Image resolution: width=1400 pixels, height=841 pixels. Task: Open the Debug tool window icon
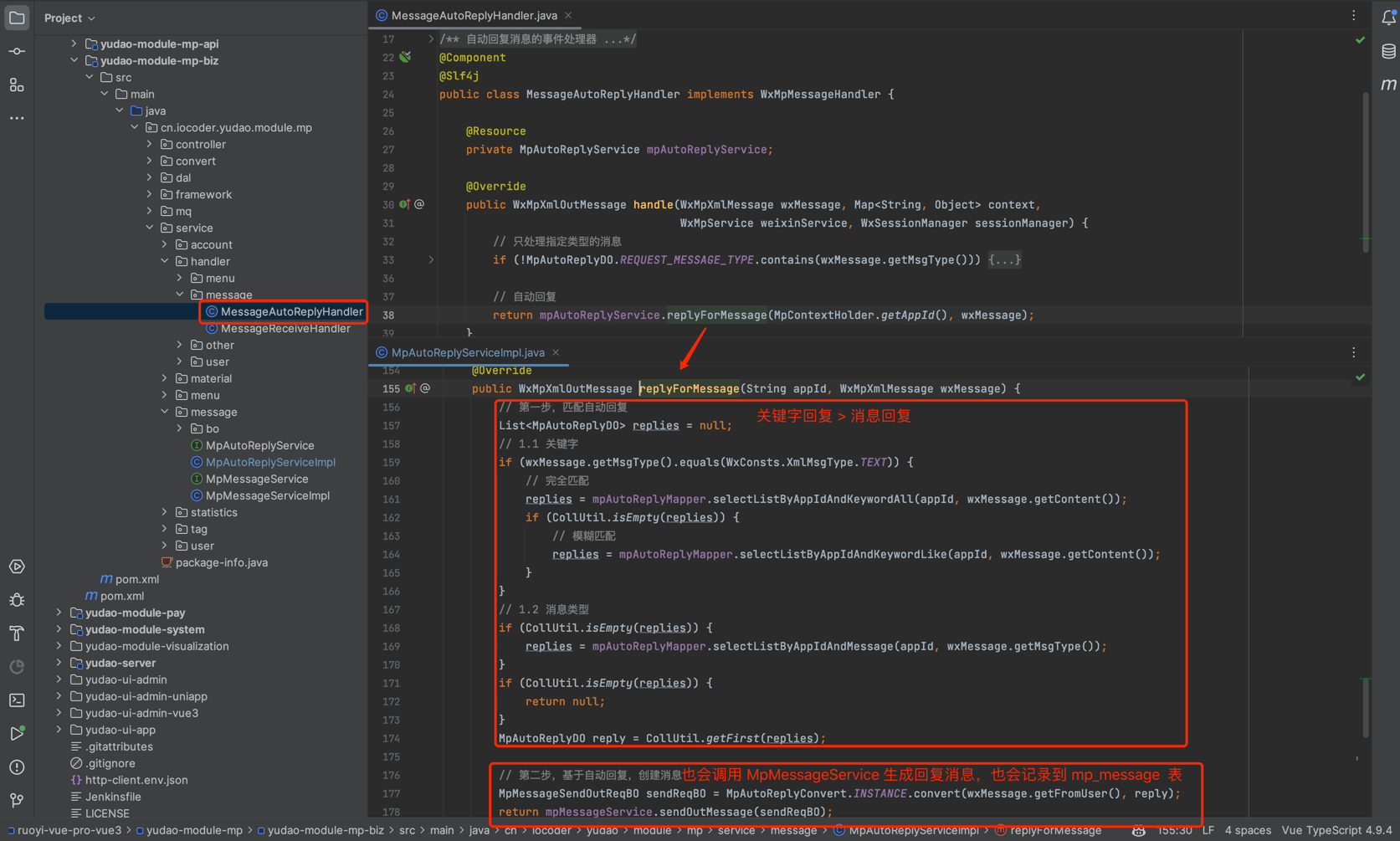pyautogui.click(x=17, y=600)
